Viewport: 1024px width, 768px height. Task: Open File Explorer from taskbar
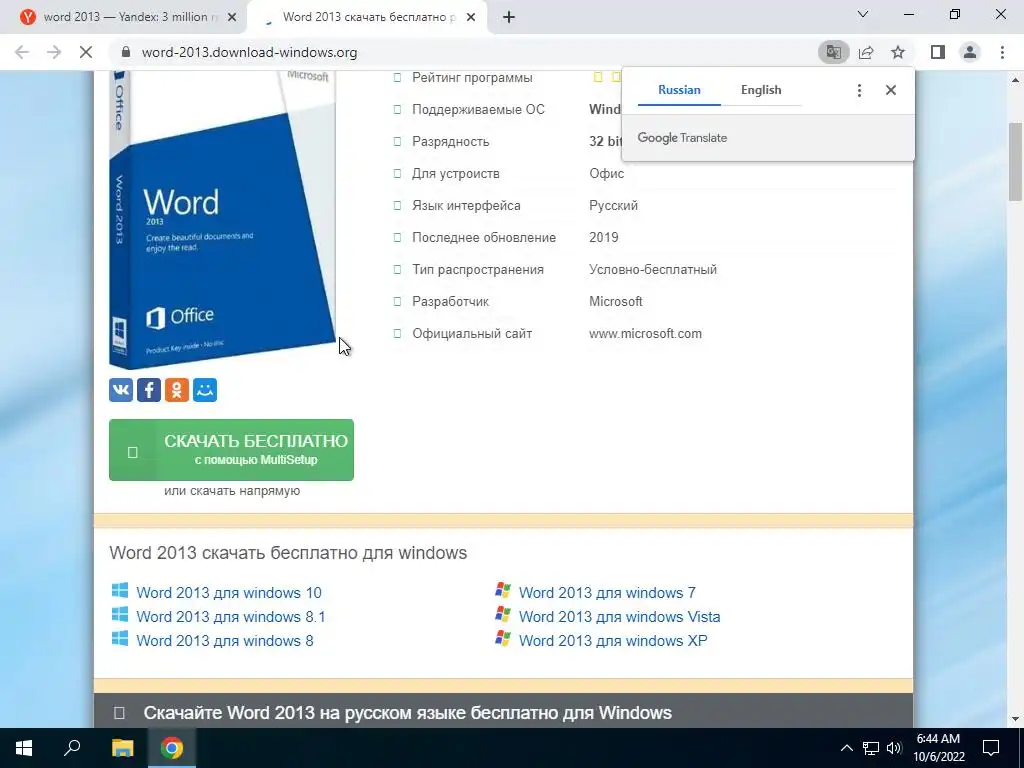click(x=122, y=748)
